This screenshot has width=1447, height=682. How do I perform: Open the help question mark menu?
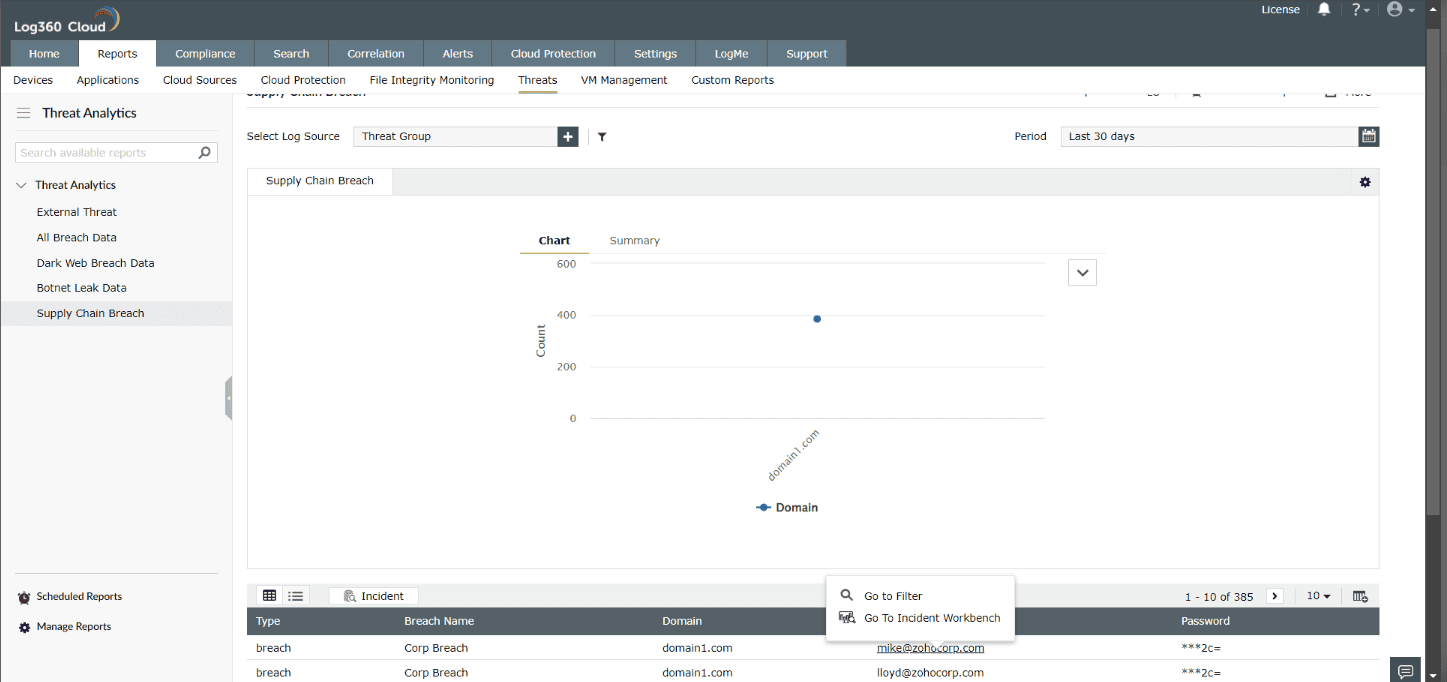tap(1360, 10)
